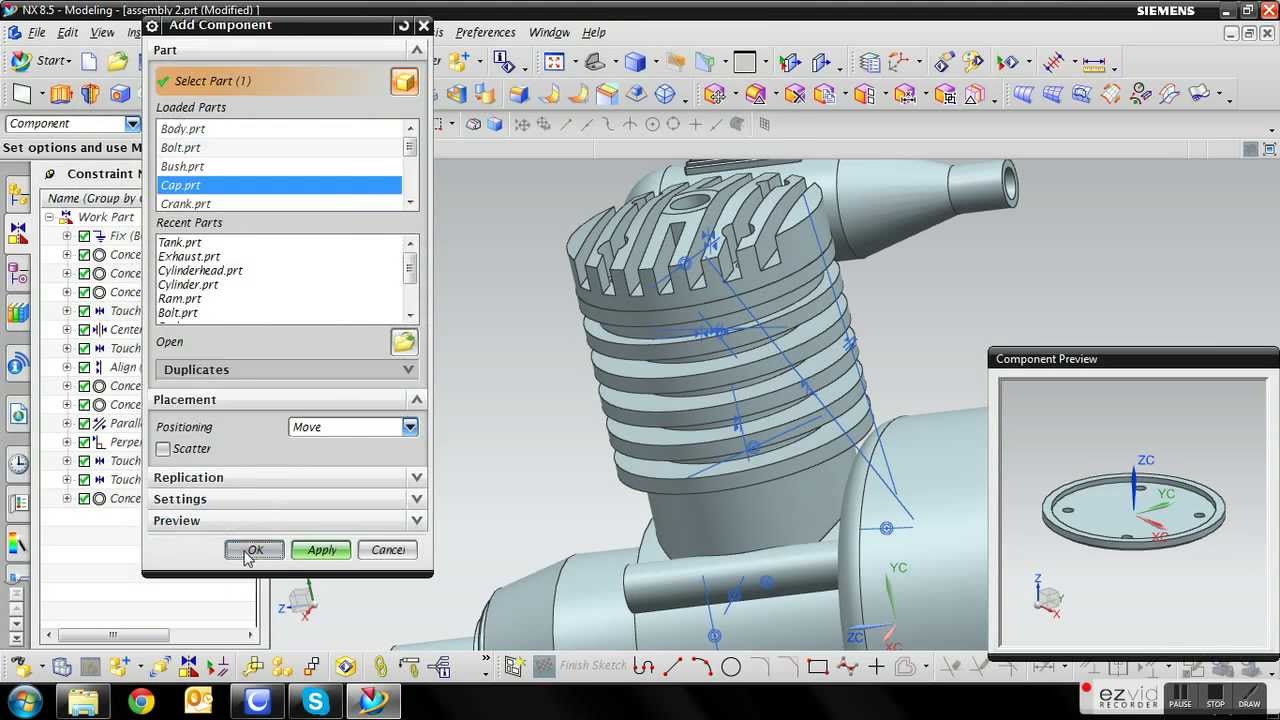Select the Line sketch tool
Viewport: 1280px width, 720px height.
coord(672,667)
